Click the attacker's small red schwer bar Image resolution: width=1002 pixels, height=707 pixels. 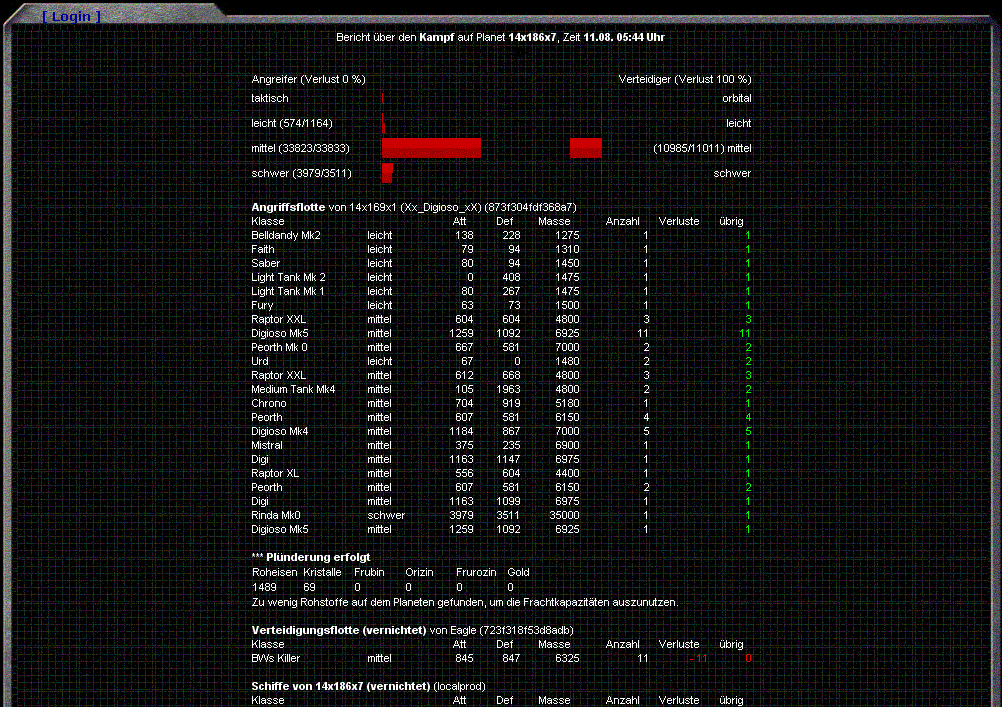[x=387, y=173]
